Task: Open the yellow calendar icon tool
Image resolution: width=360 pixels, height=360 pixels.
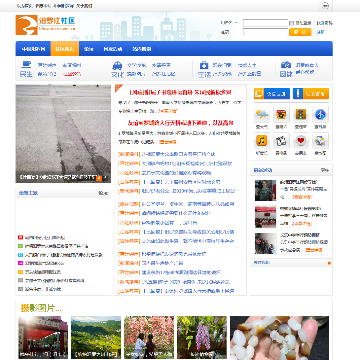Action: coord(281,115)
